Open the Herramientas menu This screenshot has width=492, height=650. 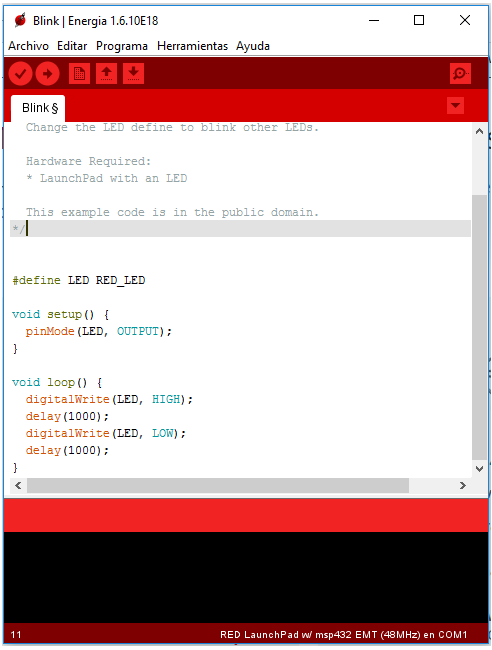click(x=192, y=46)
